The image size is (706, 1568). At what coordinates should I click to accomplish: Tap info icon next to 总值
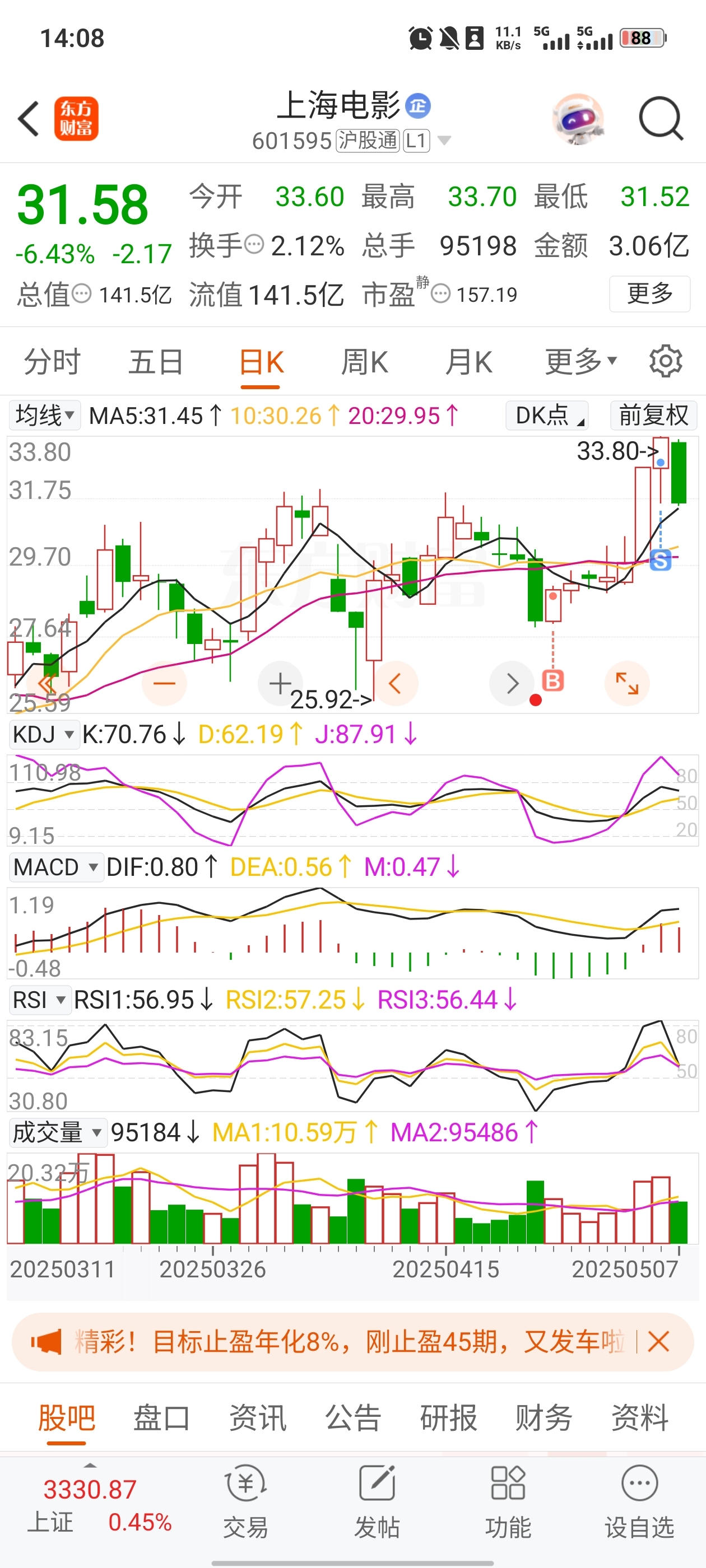[x=82, y=294]
